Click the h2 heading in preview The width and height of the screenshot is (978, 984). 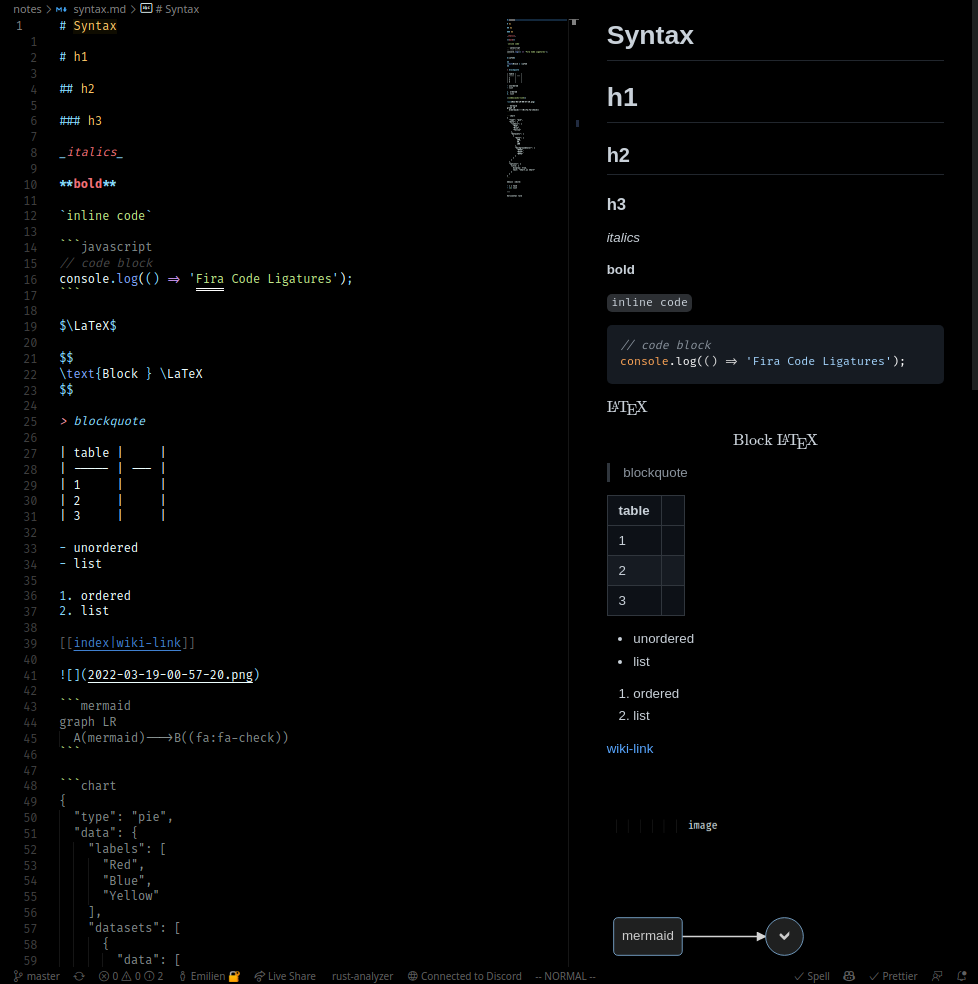click(x=618, y=155)
